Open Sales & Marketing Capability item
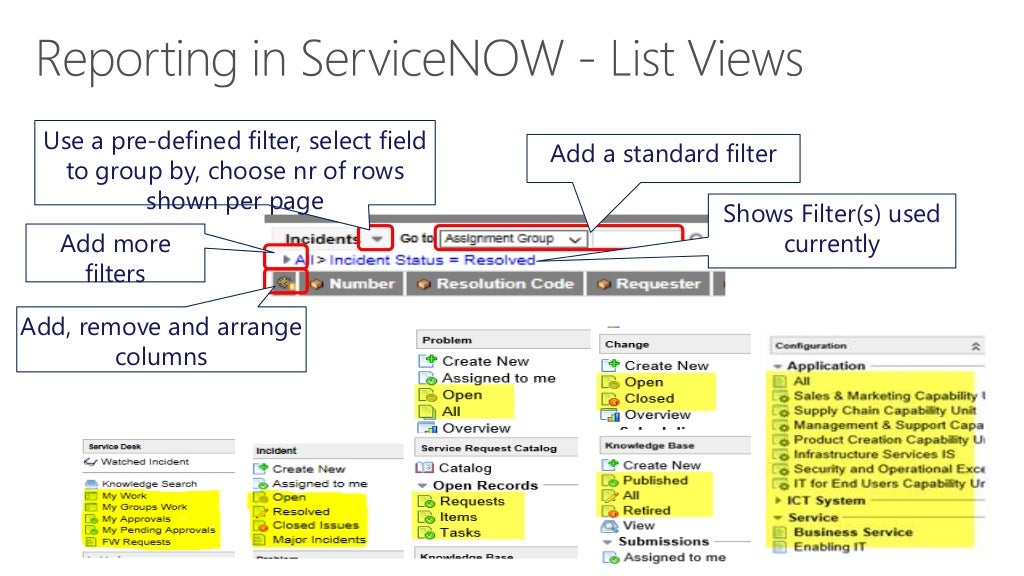The image size is (1024, 576). (x=889, y=396)
